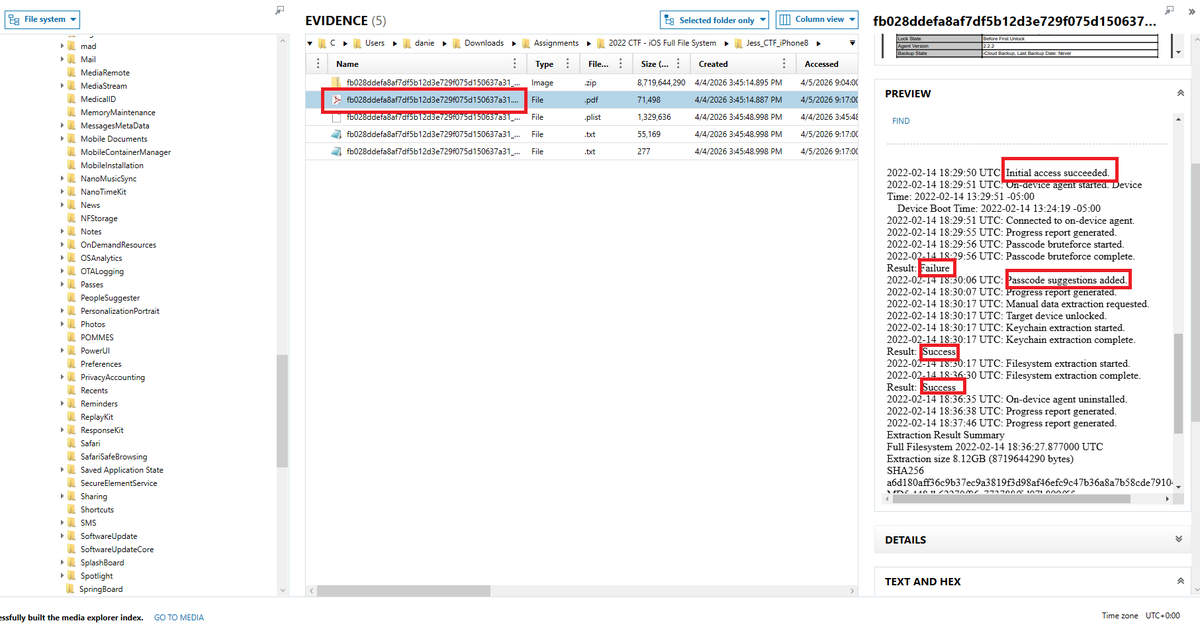
Task: Click the PDF file icon in evidence list
Action: point(337,99)
